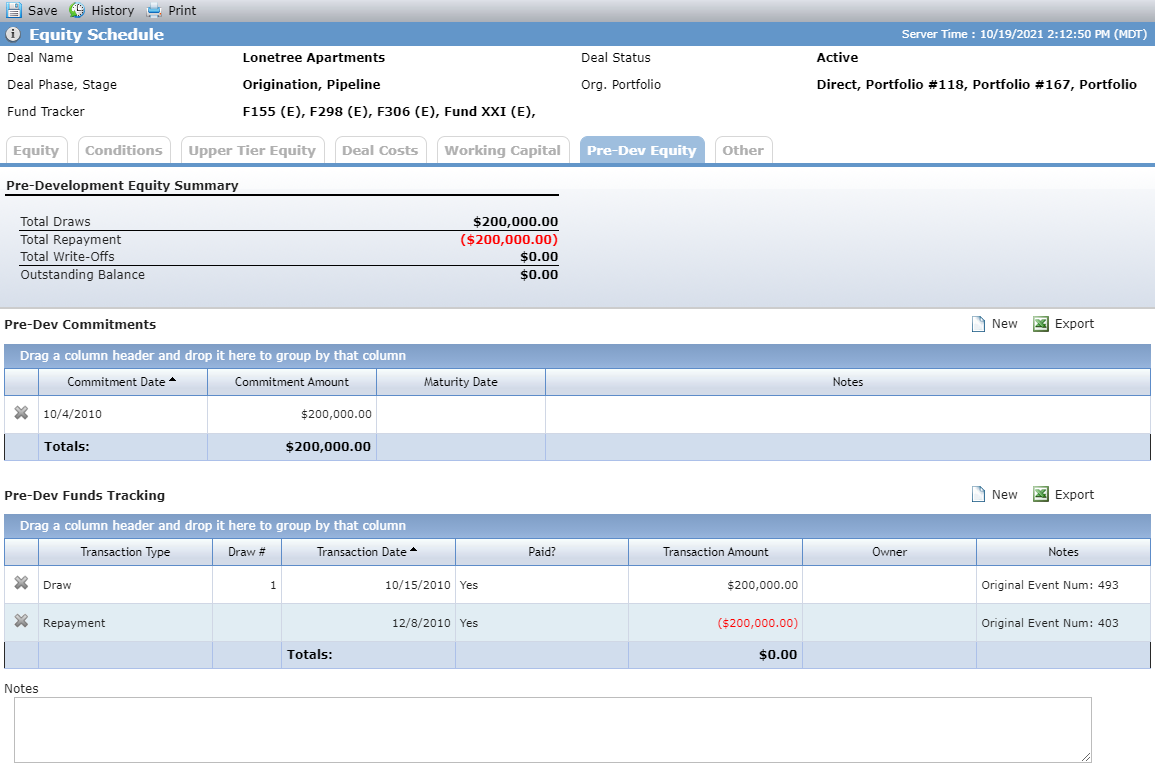Go to Upper Tier Equity tab

[x=252, y=150]
